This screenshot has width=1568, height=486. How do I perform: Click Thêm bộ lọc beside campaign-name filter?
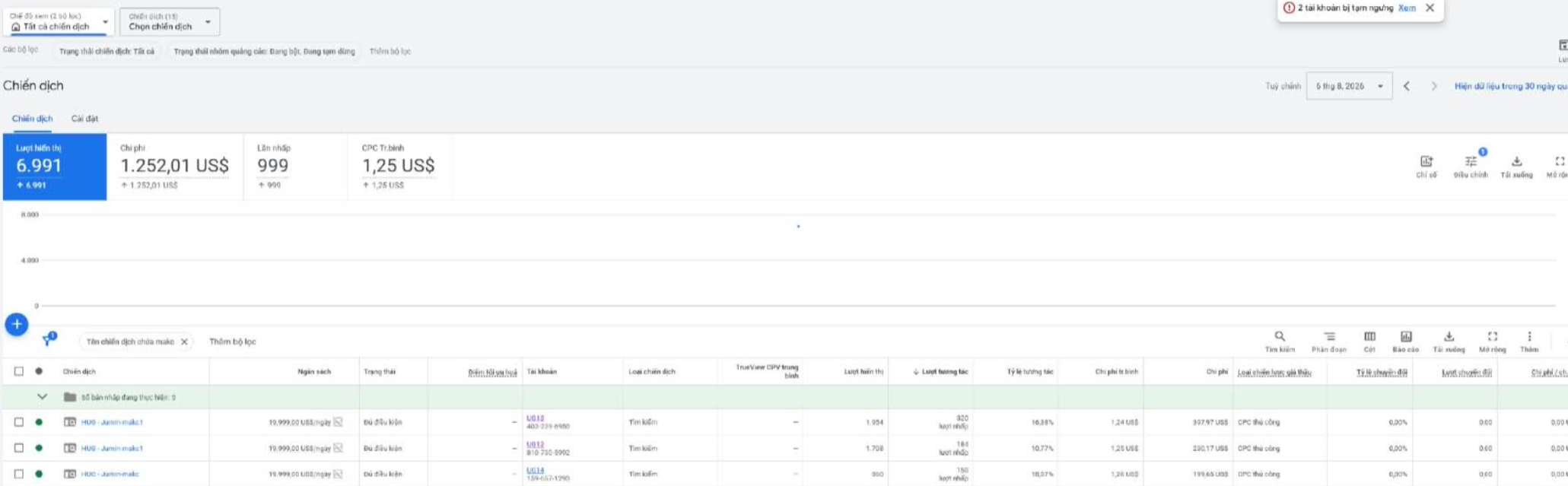pos(233,341)
